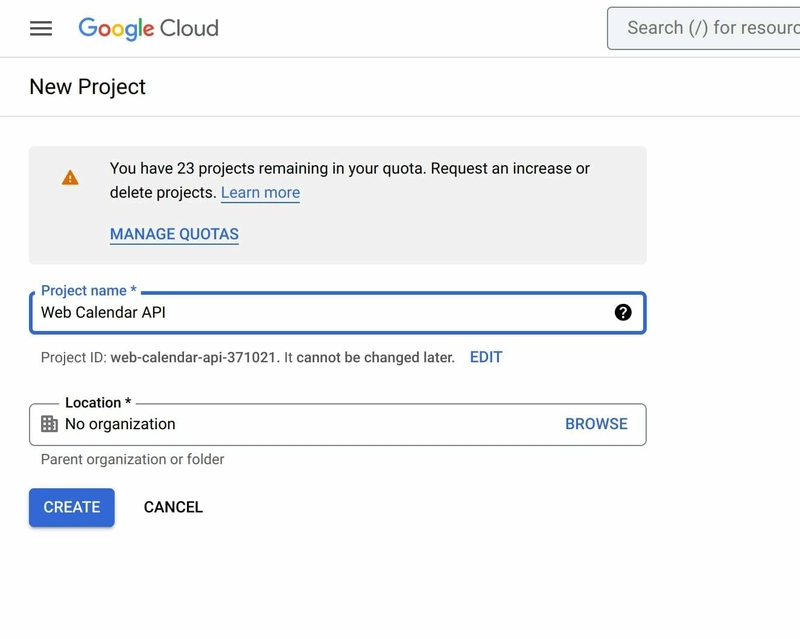This screenshot has height=639, width=800.
Task: Click the Parent organization or folder hint
Action: tap(132, 460)
